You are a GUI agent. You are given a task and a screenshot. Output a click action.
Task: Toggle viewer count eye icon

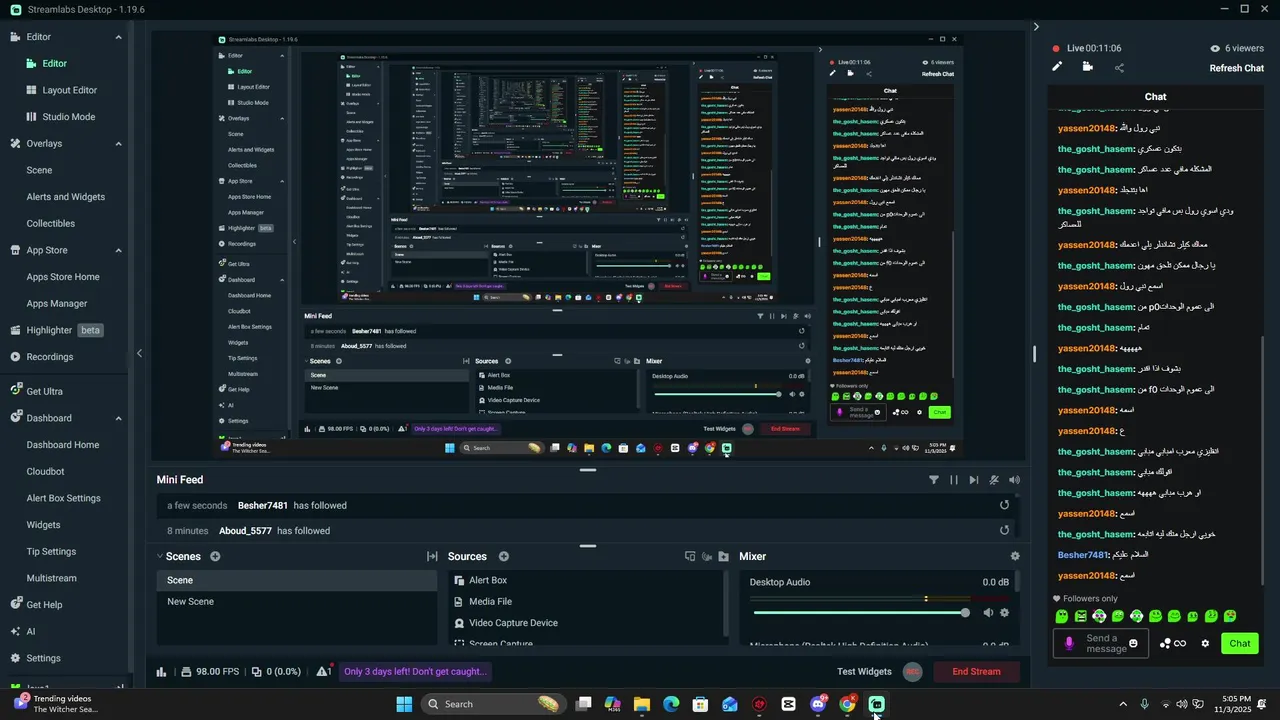(1215, 48)
